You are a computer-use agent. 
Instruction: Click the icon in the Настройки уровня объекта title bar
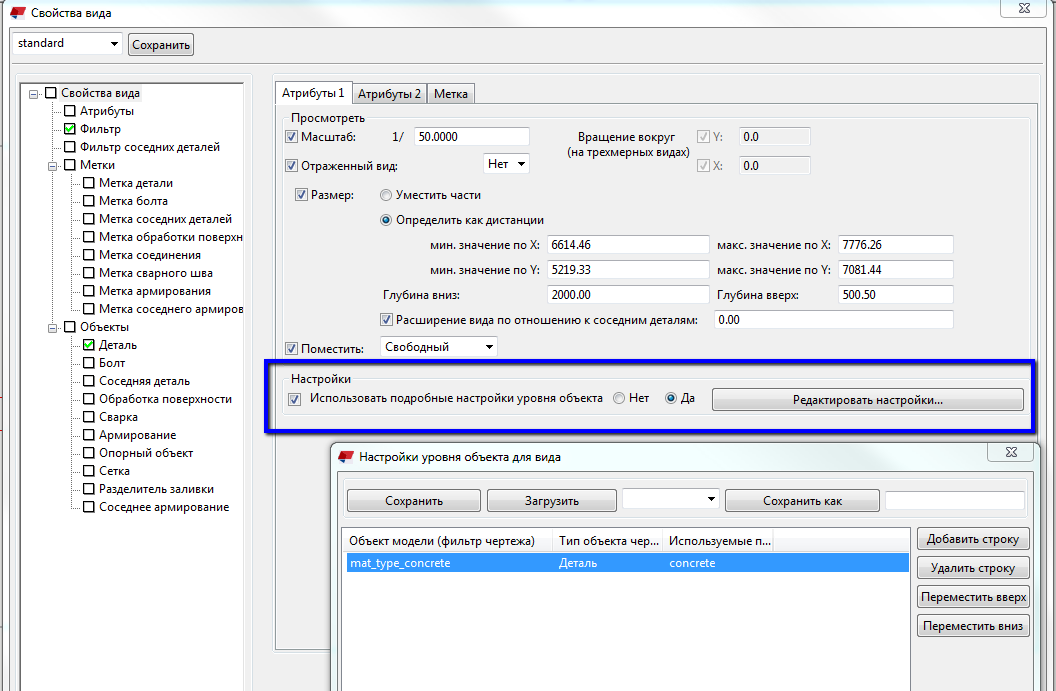pos(346,457)
